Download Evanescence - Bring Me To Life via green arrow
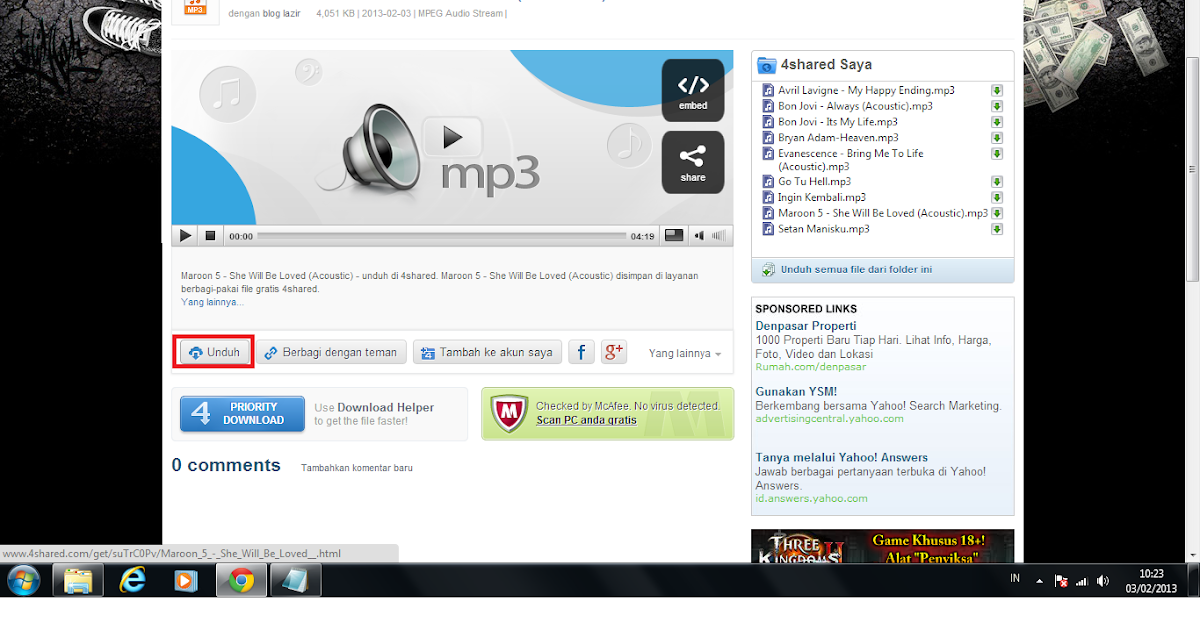The width and height of the screenshot is (1200, 630). (x=997, y=153)
